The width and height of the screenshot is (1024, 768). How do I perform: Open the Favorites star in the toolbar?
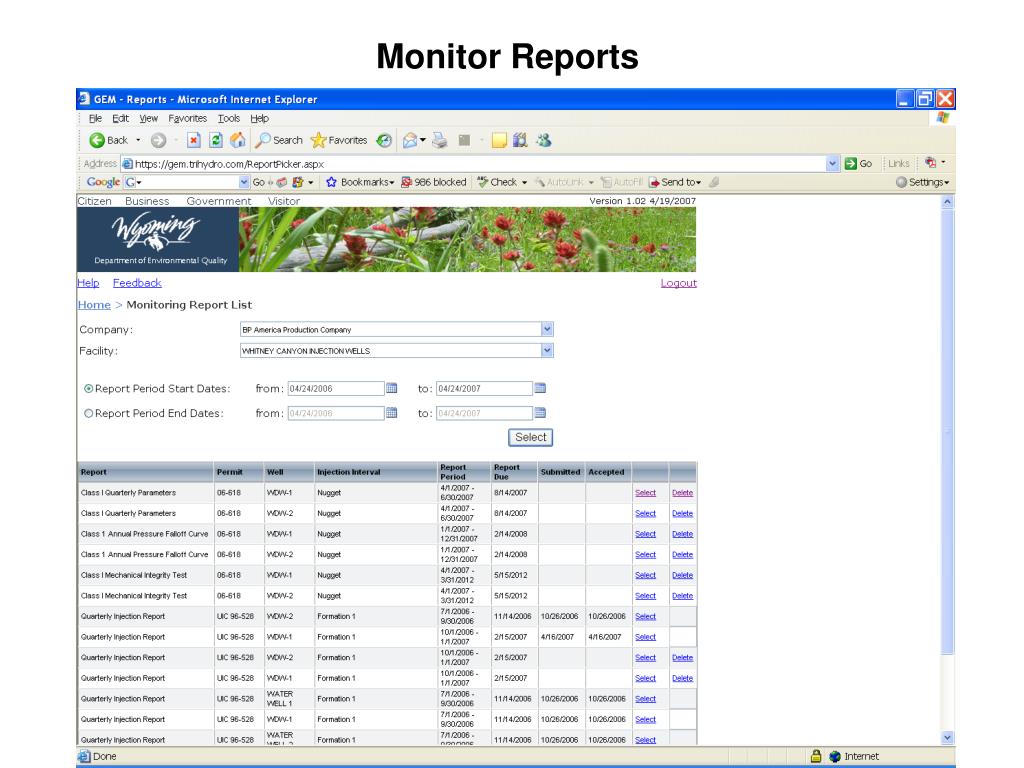(x=339, y=140)
